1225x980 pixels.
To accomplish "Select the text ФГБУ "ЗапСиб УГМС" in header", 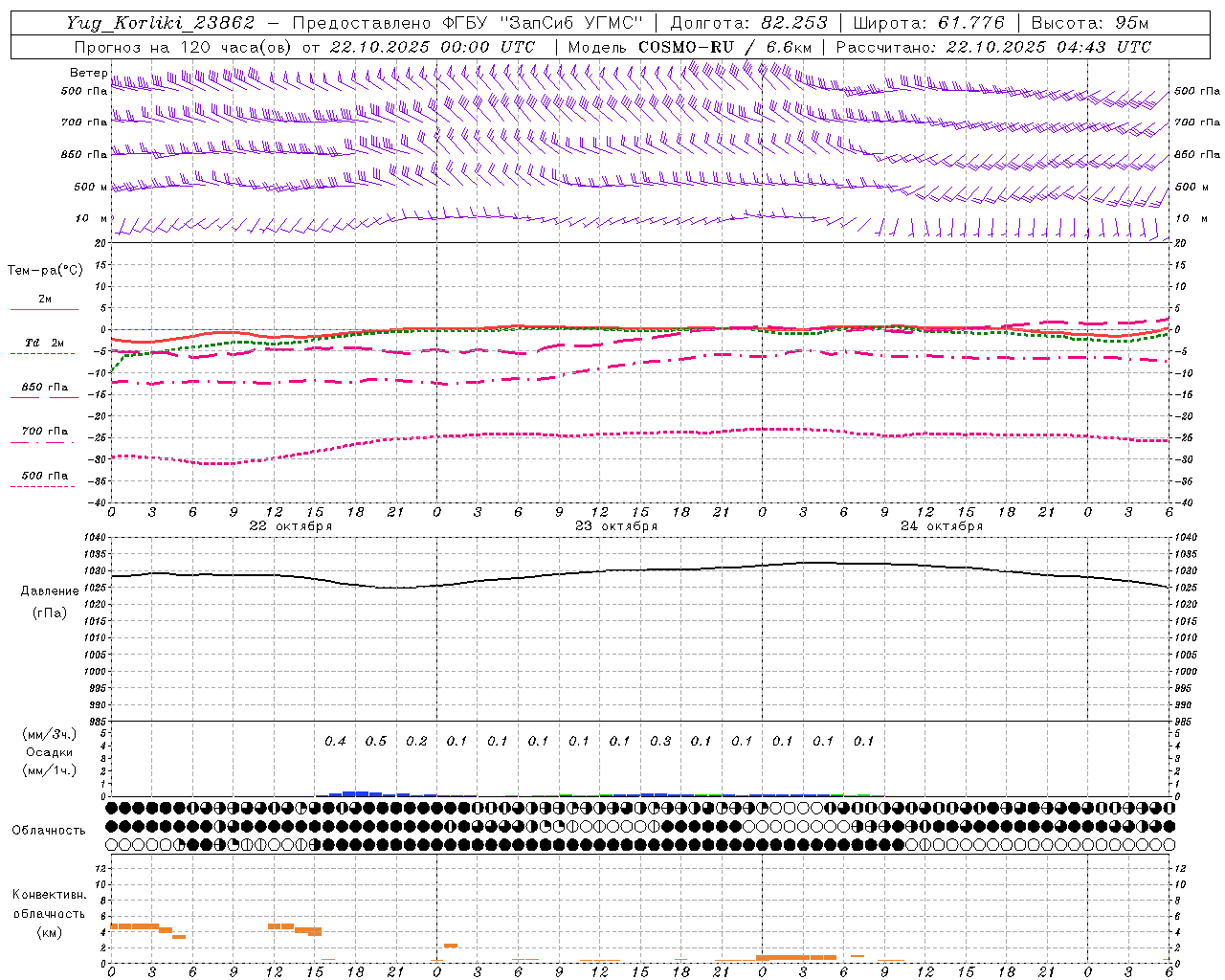I will tap(544, 23).
